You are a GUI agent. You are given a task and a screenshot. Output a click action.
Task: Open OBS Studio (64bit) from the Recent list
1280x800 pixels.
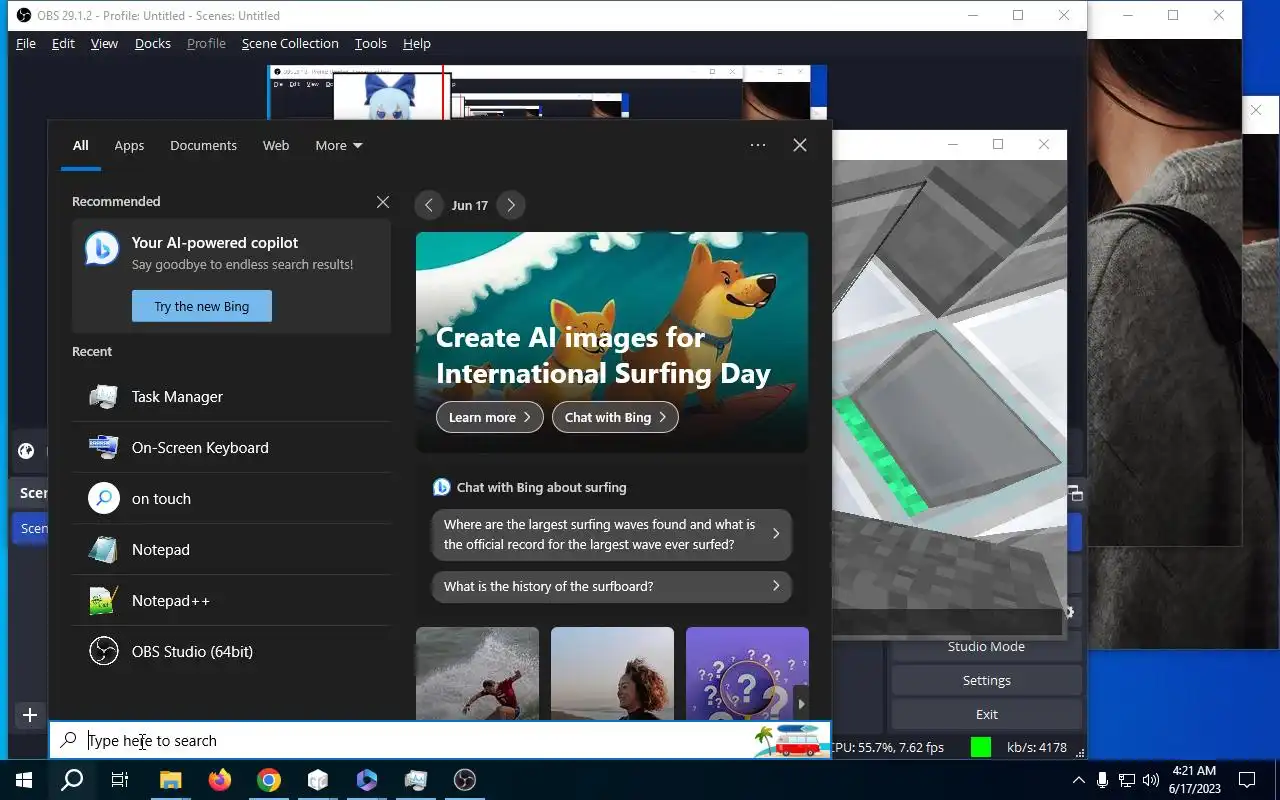pos(231,652)
